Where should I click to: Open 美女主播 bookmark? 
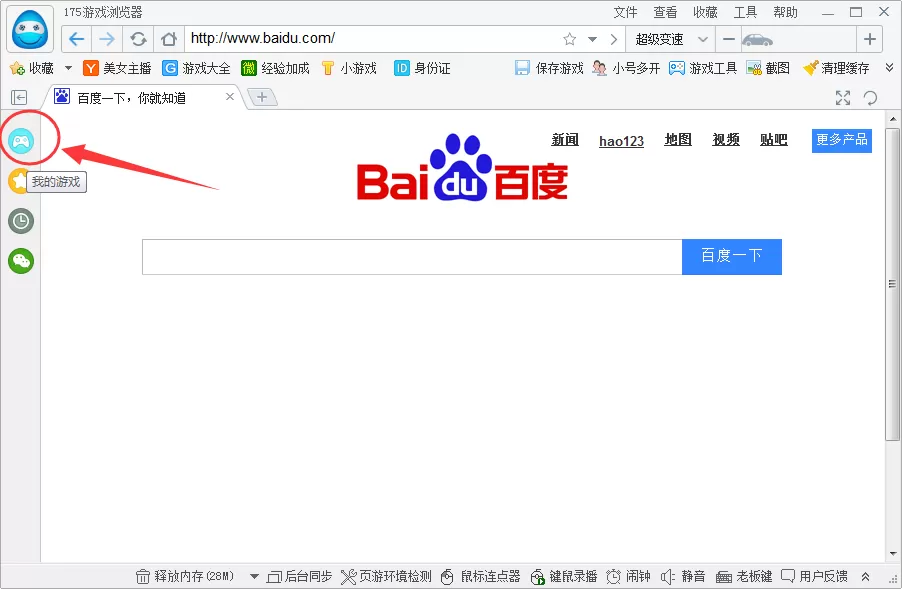(x=117, y=68)
